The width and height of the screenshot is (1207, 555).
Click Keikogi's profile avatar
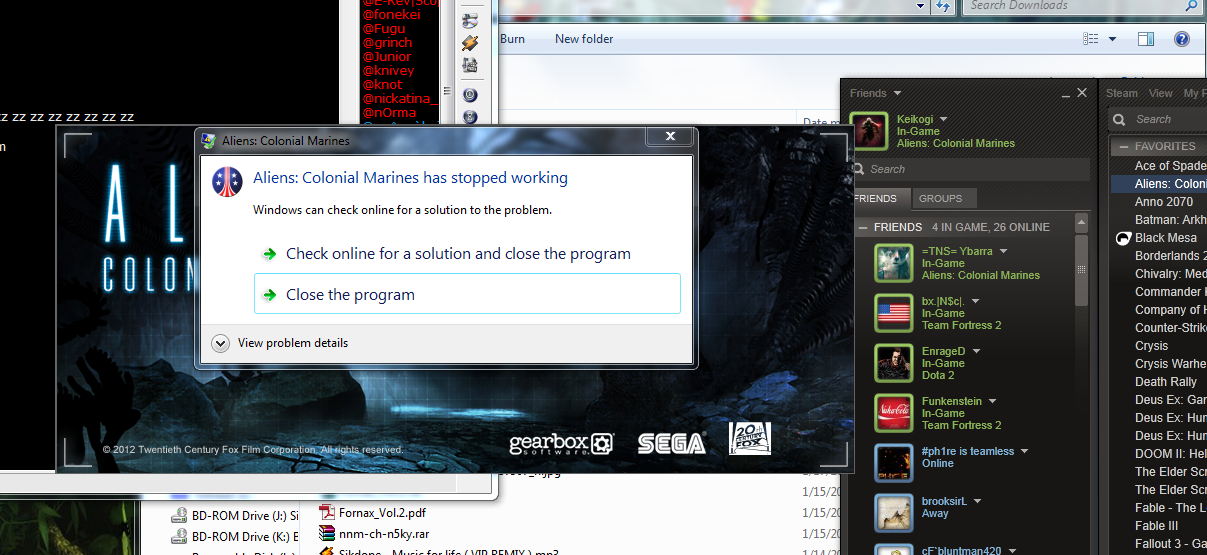point(869,132)
